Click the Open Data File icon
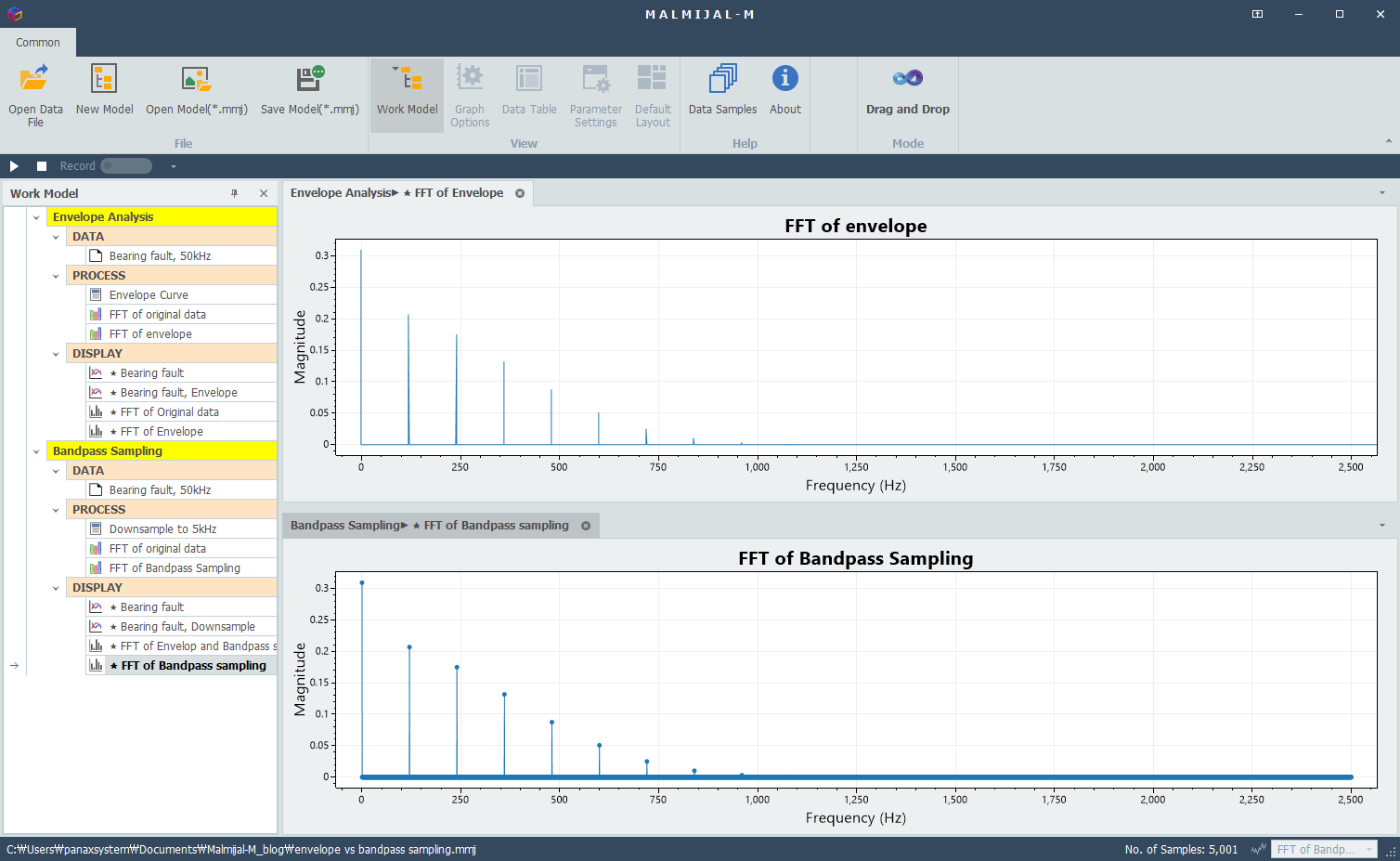This screenshot has height=861, width=1400. pos(35,78)
